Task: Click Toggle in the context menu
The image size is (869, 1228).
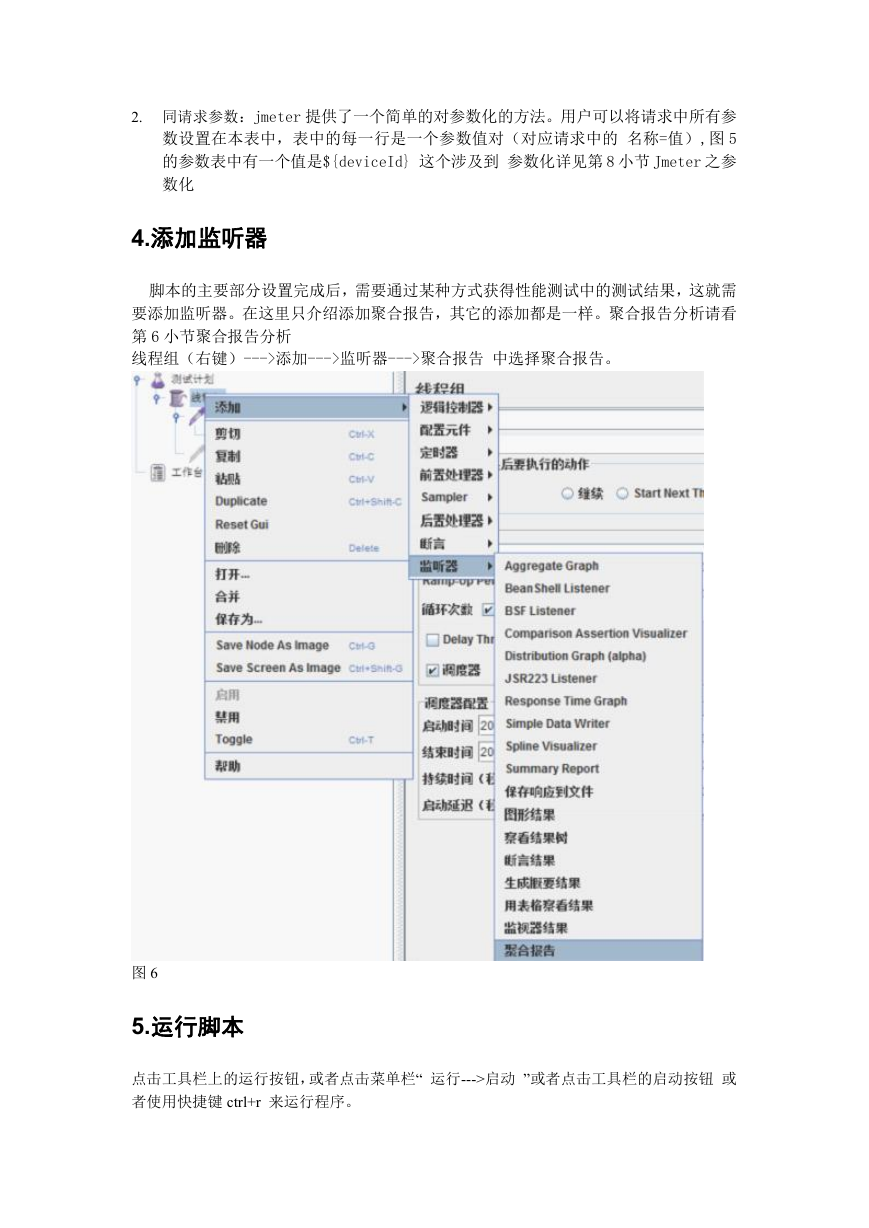Action: 308,740
